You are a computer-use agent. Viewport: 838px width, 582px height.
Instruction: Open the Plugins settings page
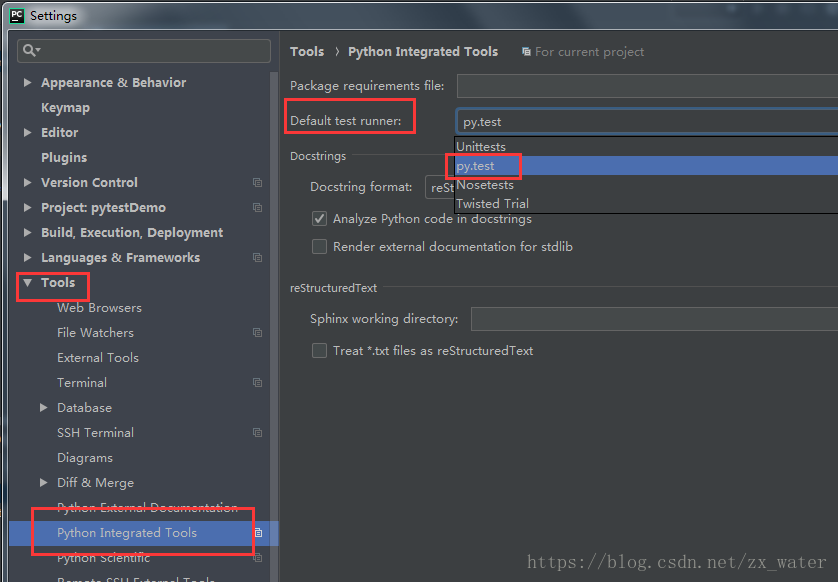coord(64,158)
